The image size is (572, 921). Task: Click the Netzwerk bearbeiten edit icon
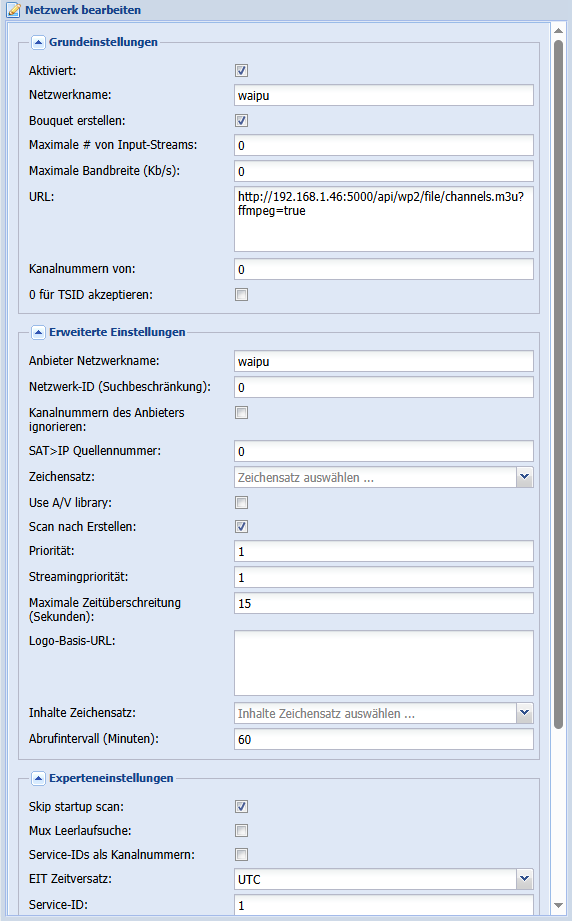[x=13, y=10]
